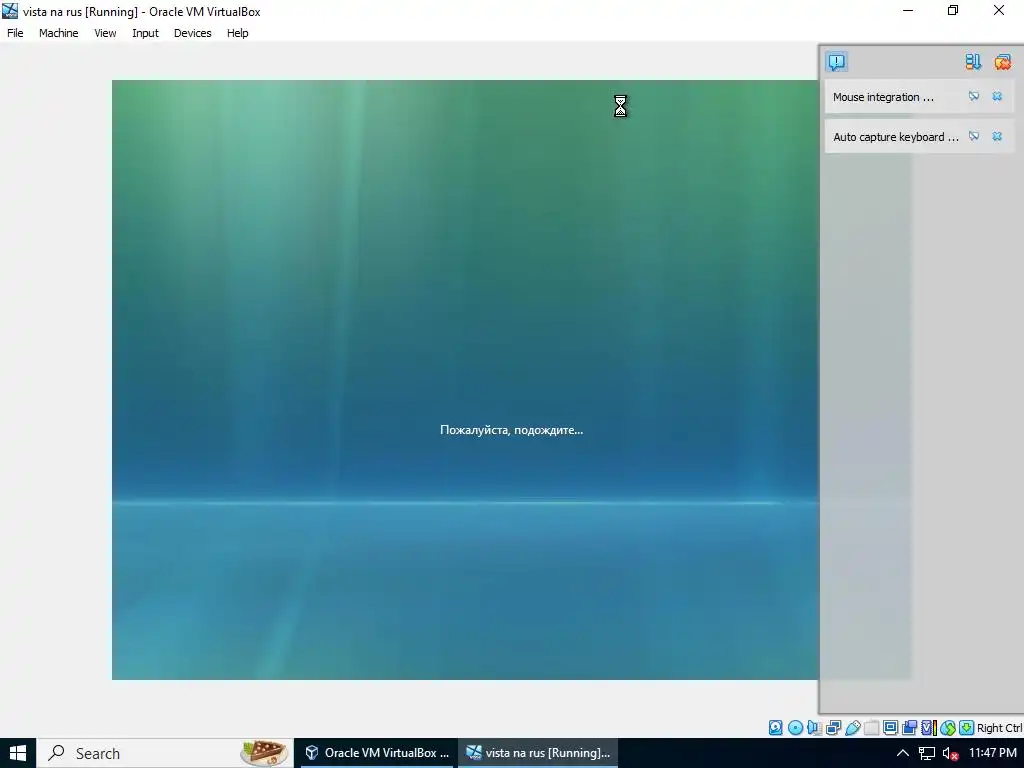
Task: Click the 'vista na rus [Running]' taskbar button
Action: click(538, 753)
